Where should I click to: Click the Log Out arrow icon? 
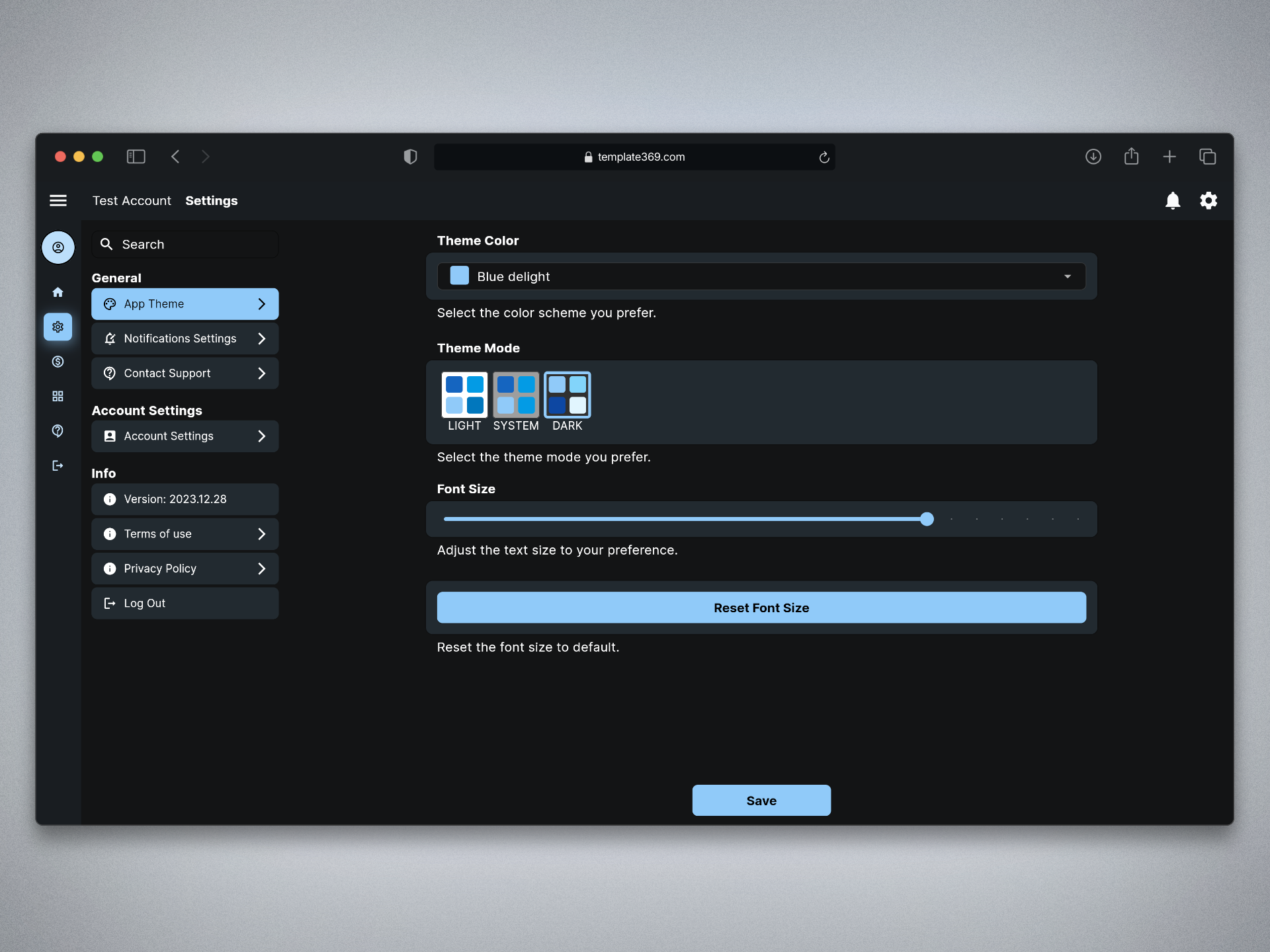click(x=110, y=604)
